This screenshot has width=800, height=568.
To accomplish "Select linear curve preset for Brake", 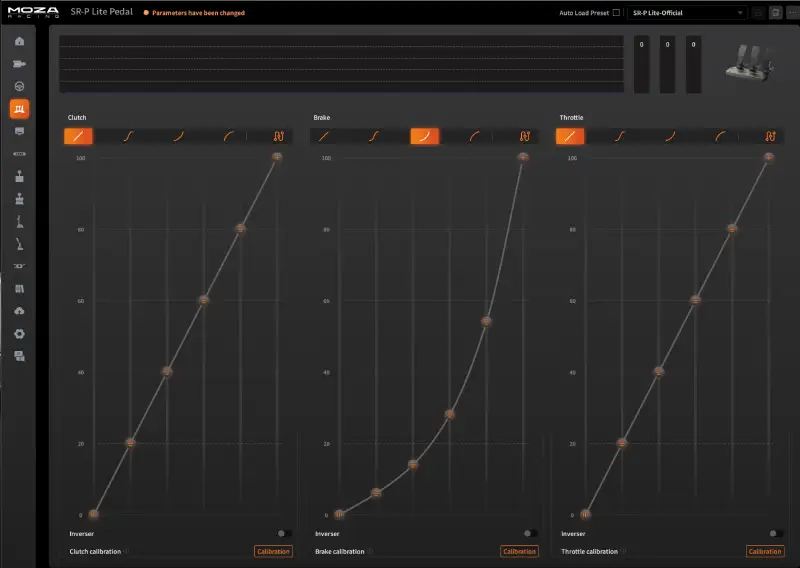I will pos(325,136).
